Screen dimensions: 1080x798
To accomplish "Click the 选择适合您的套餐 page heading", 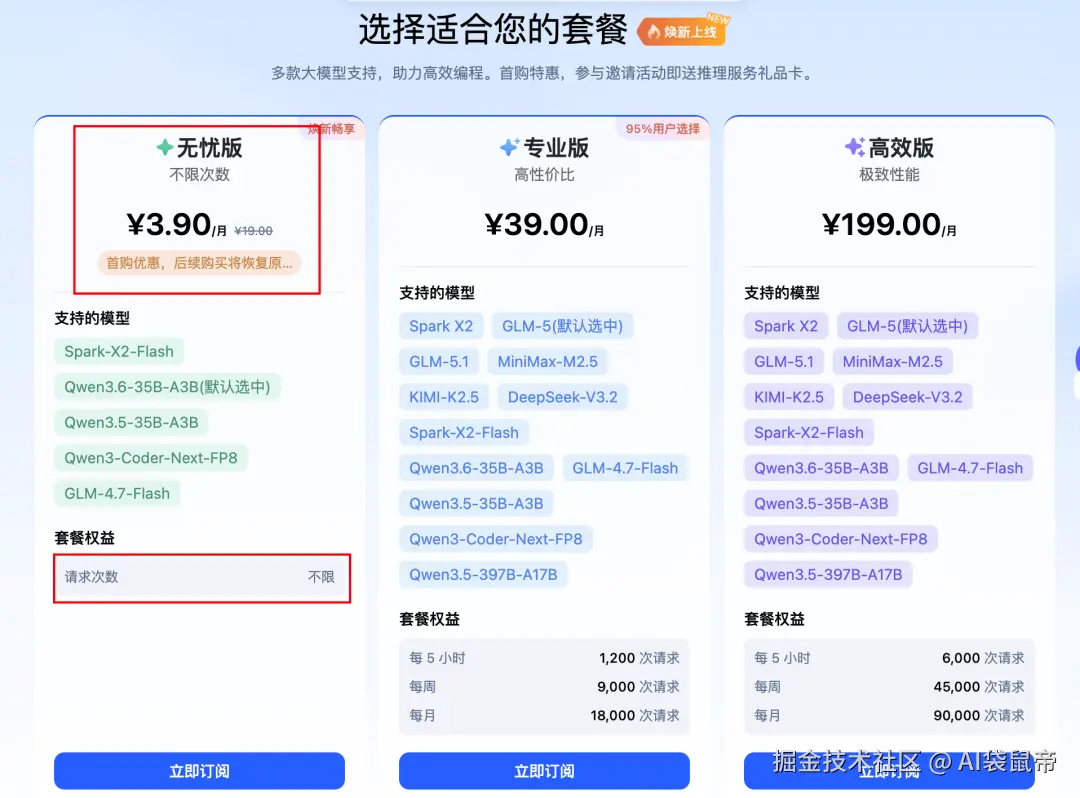I will 493,30.
